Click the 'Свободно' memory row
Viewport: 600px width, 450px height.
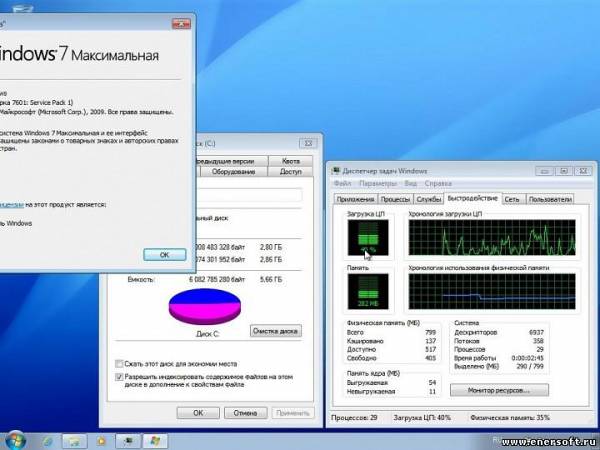point(391,358)
